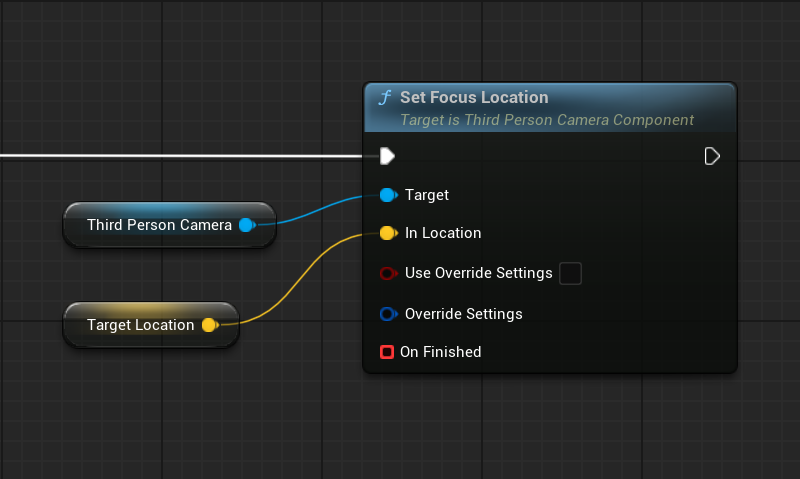Click the execution output pin of Set Focus Location
This screenshot has width=800, height=479.
click(712, 156)
